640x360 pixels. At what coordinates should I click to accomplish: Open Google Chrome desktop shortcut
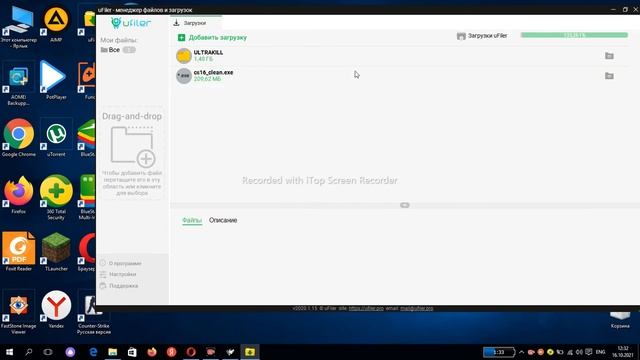coord(18,139)
